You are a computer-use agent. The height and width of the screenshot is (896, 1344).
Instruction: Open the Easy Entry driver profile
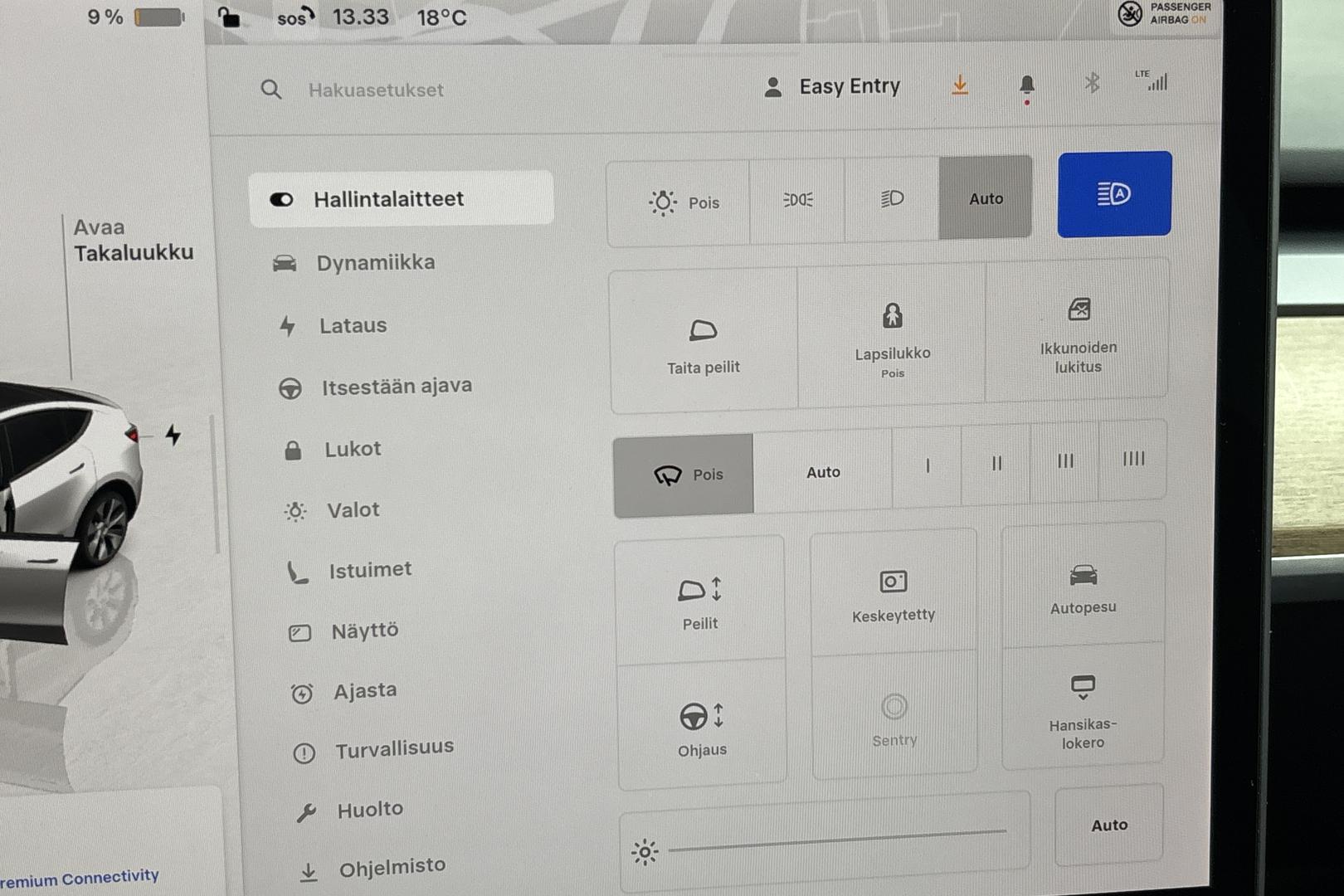click(x=832, y=86)
